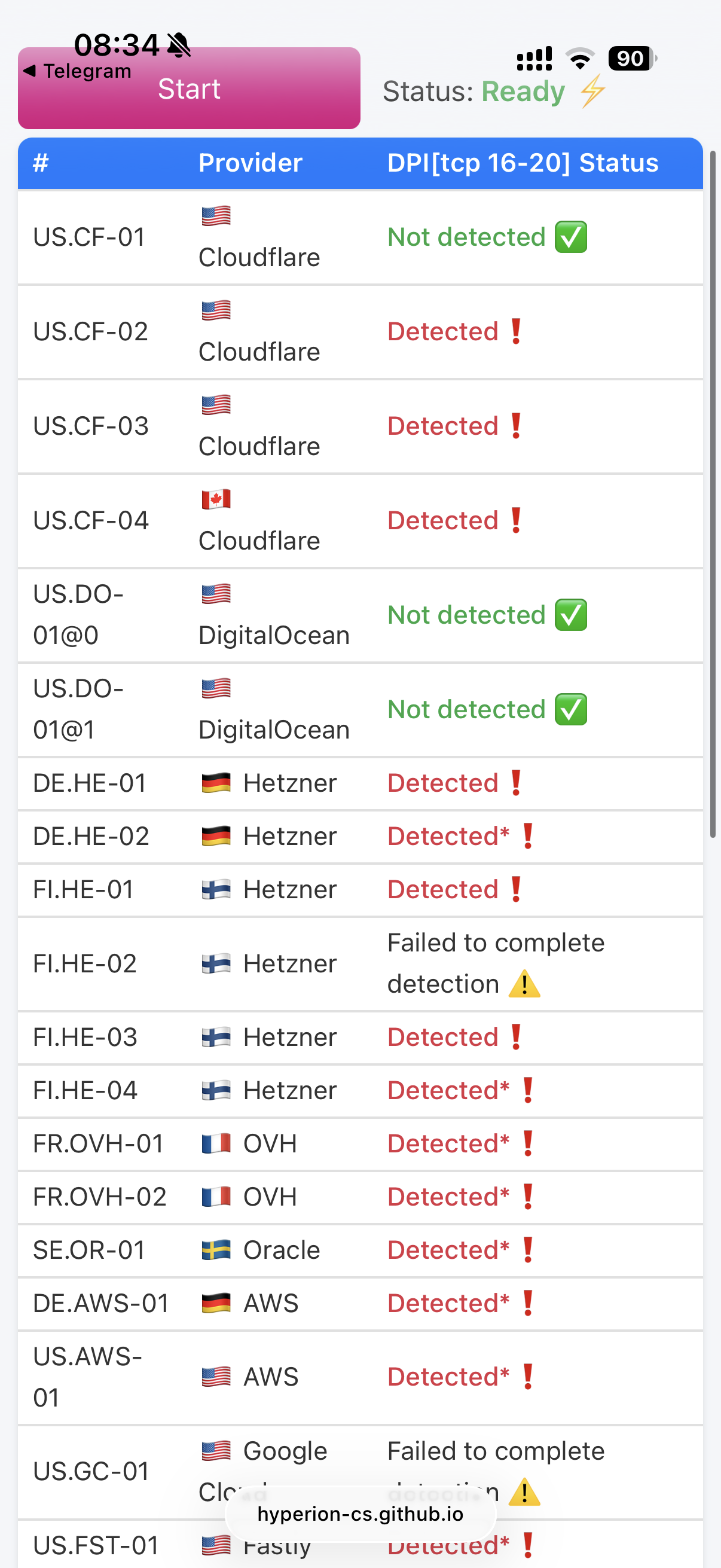Tap the Detected* status for DE.AWS-01
Screen dimensions: 721x1568
pos(448,1303)
